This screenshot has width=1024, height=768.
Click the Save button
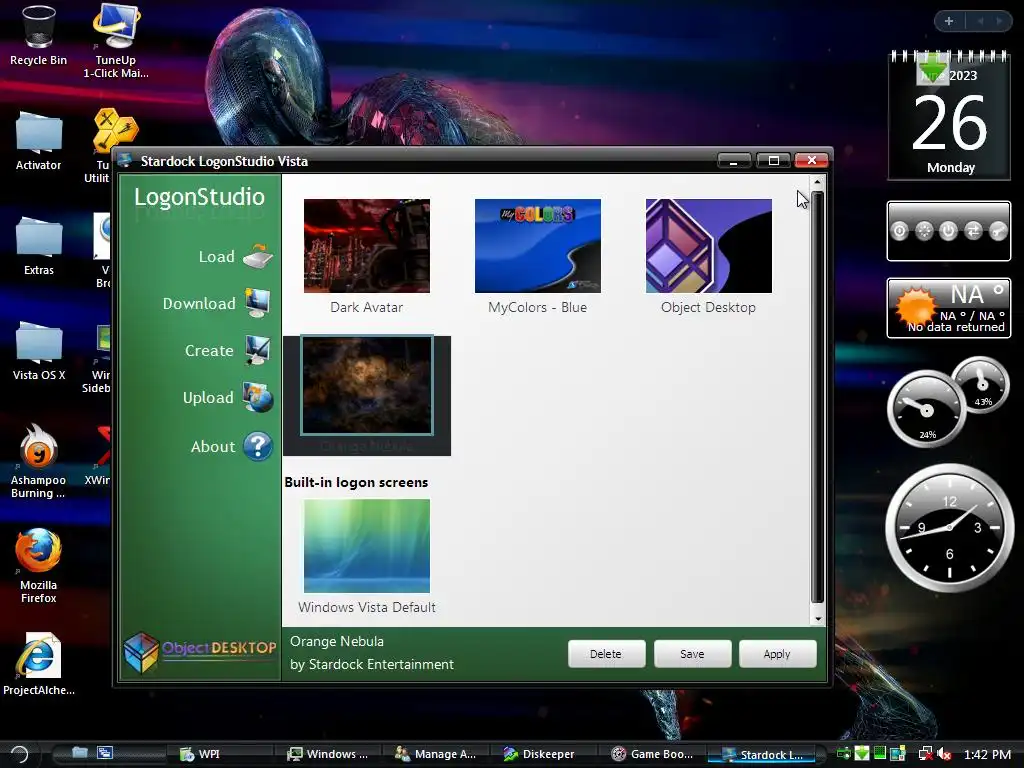coord(692,654)
